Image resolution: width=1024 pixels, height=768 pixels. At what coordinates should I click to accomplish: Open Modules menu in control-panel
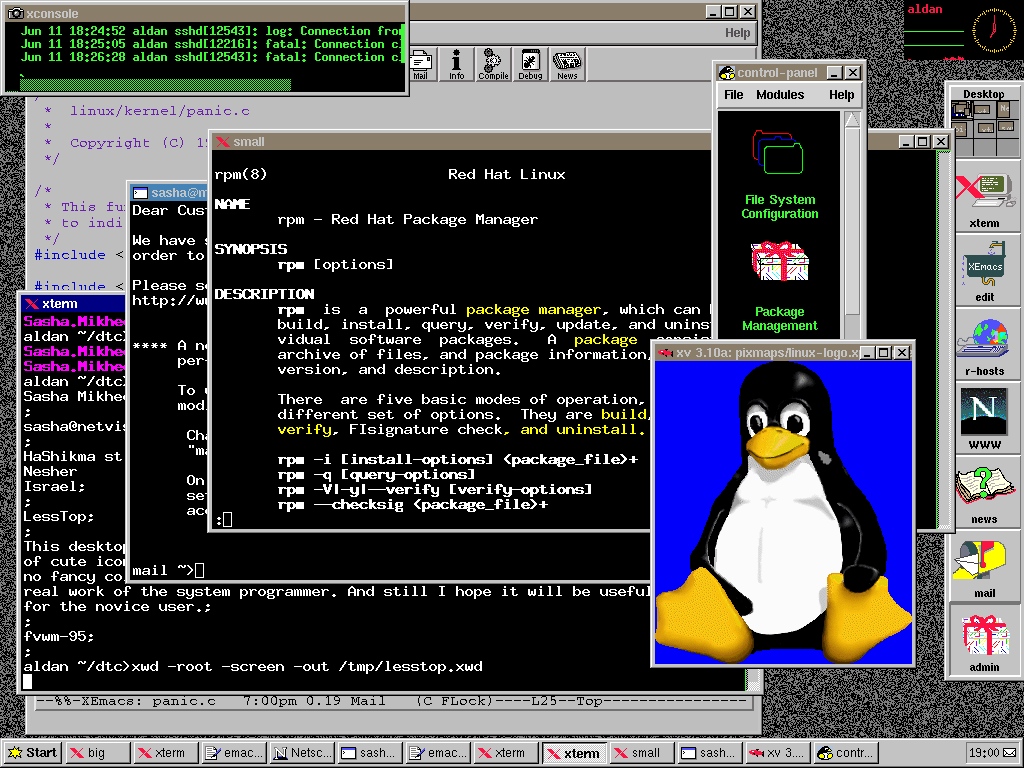pos(780,95)
